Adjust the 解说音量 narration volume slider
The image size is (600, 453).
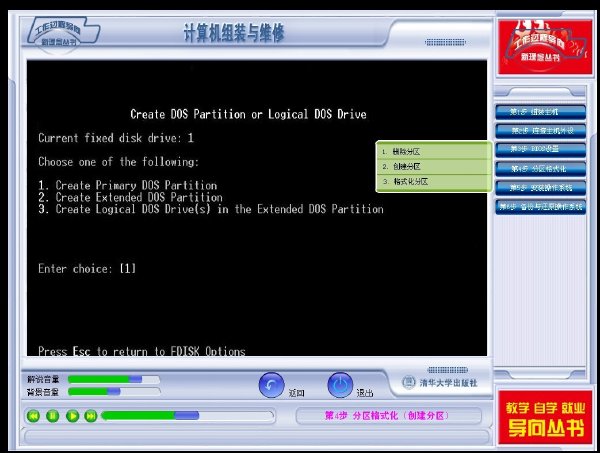pos(114,380)
